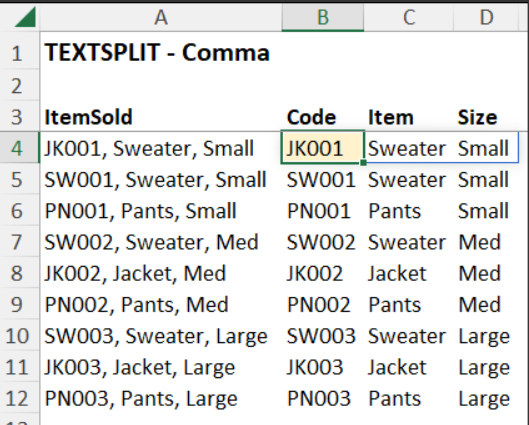
Task: Select column B header
Action: [x=323, y=17]
